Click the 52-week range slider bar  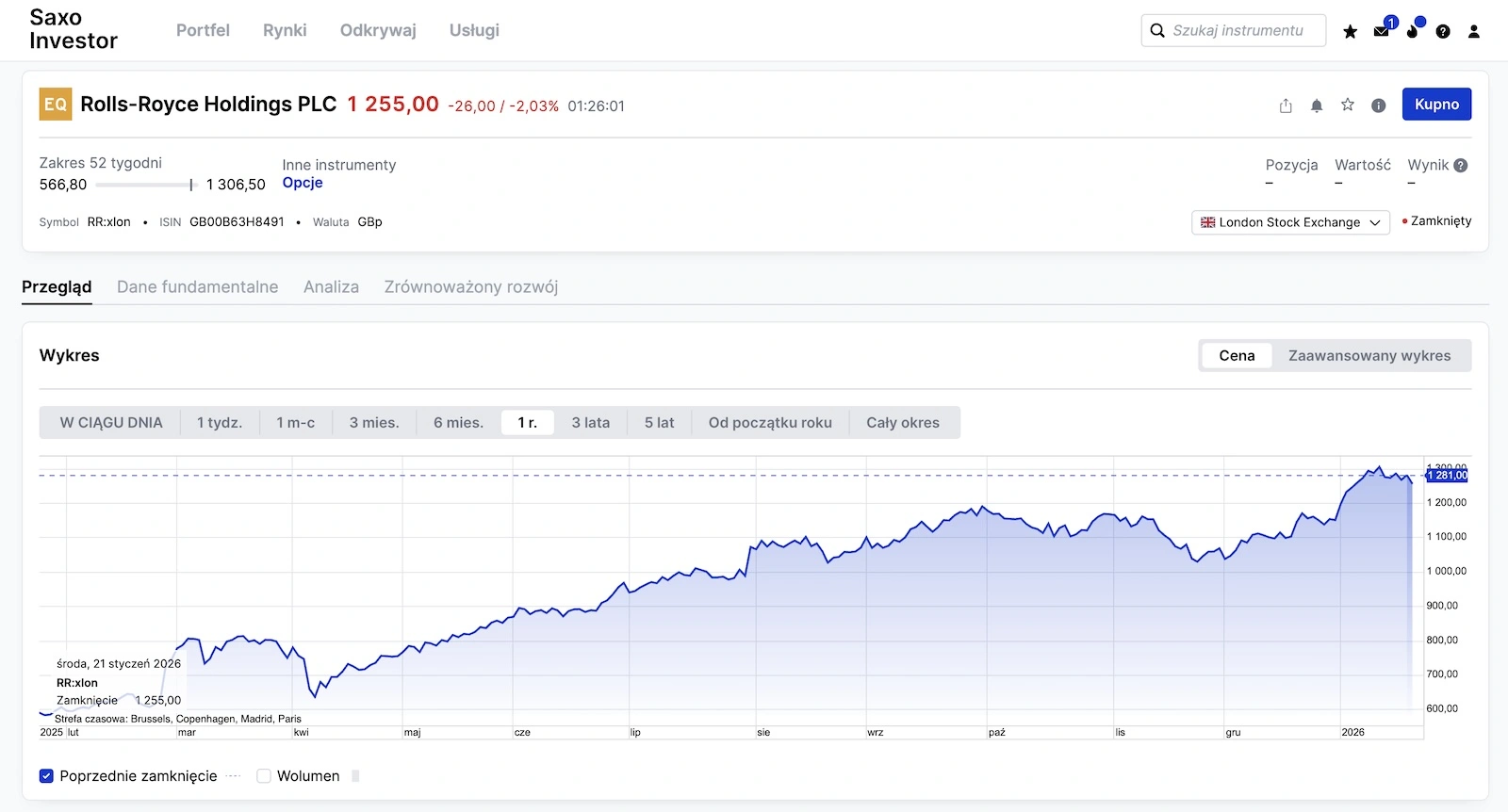(145, 185)
